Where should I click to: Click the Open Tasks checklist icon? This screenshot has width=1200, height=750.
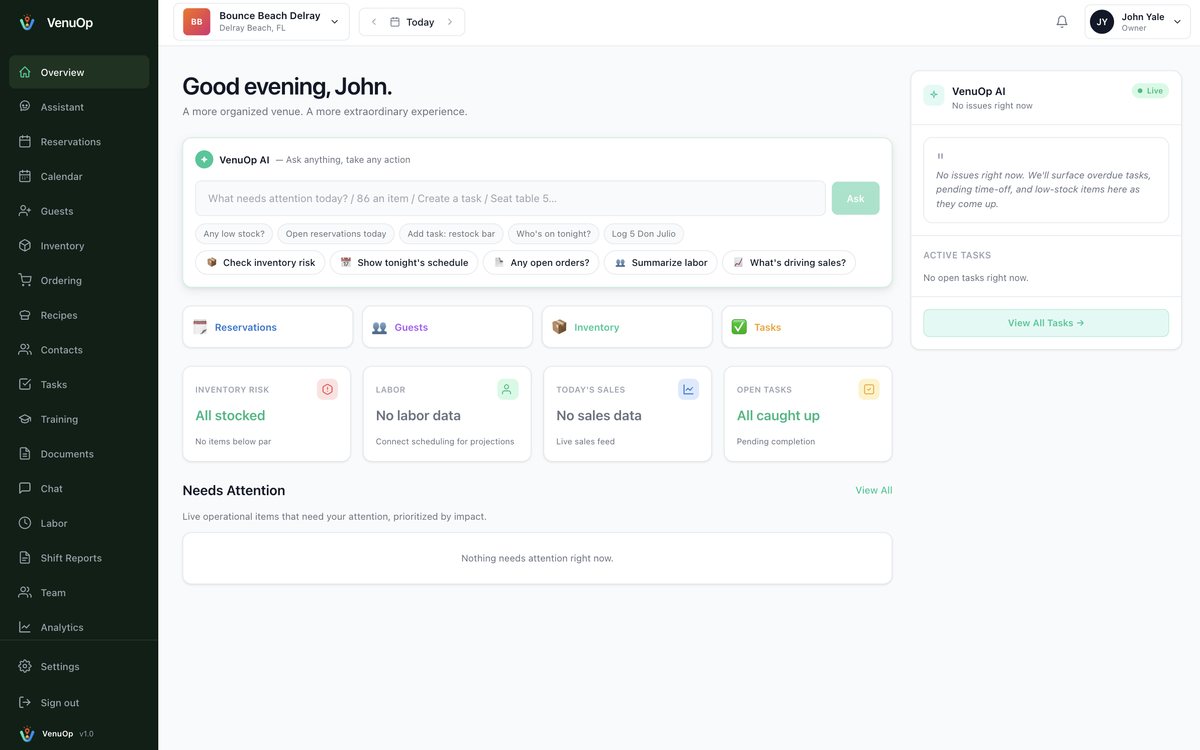[x=869, y=389]
